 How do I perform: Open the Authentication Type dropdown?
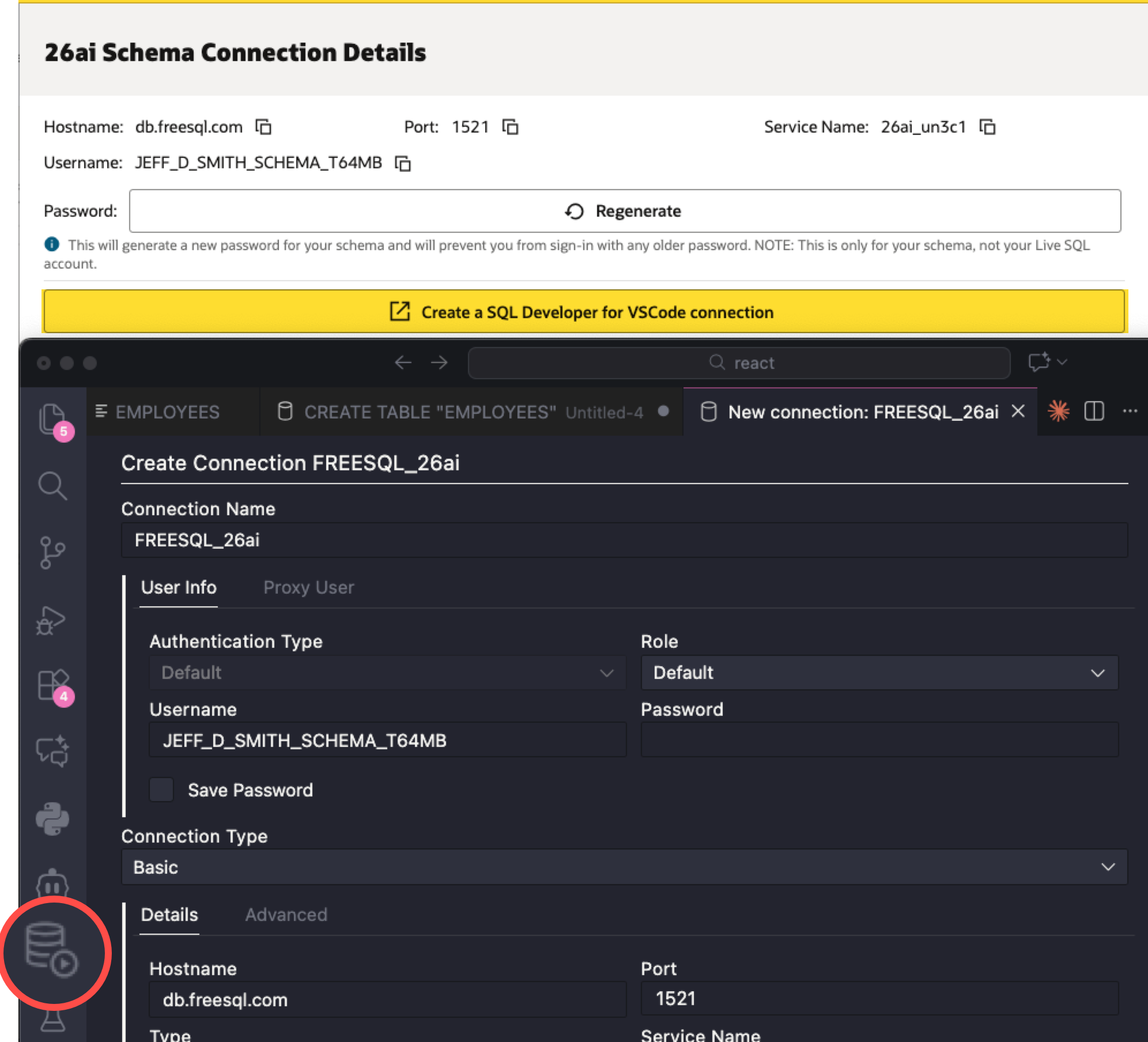(x=387, y=673)
